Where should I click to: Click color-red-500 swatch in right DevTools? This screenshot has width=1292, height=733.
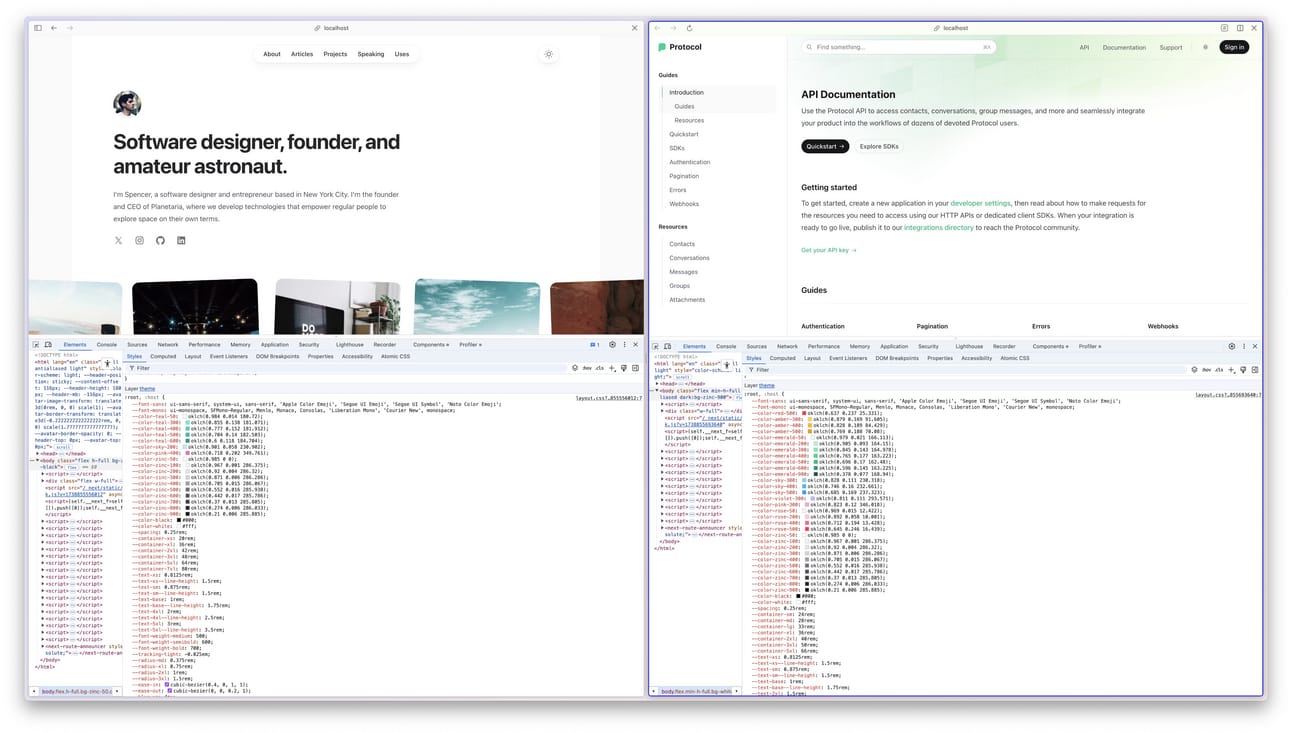[x=805, y=413]
